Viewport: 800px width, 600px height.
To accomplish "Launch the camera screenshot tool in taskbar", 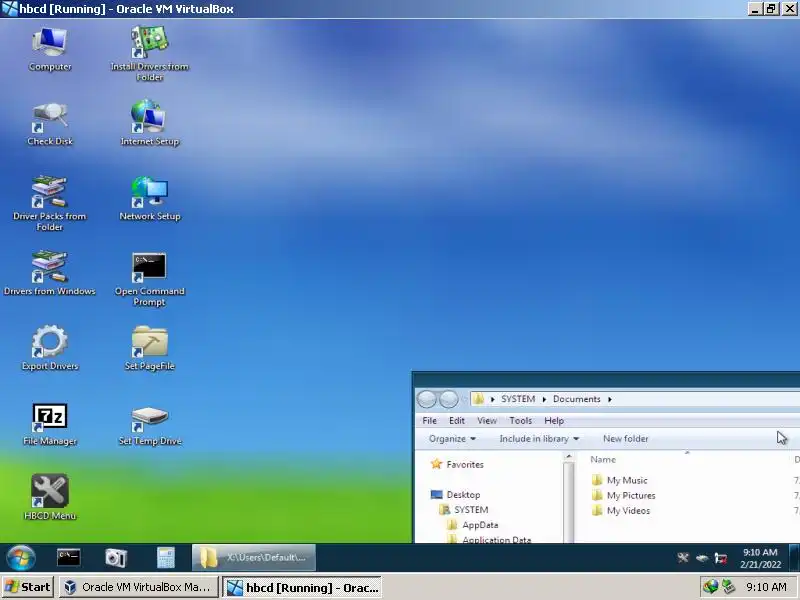I will click(116, 558).
